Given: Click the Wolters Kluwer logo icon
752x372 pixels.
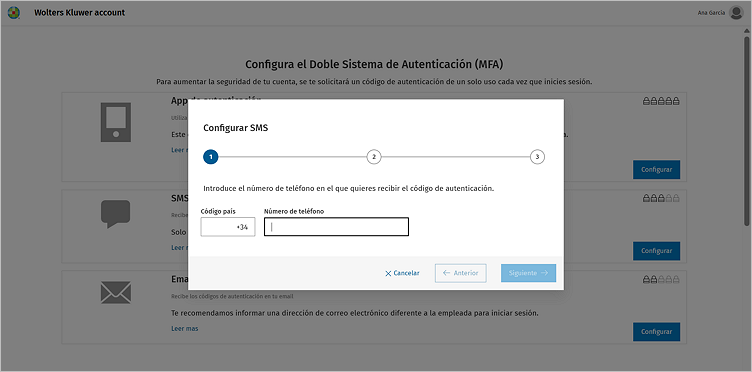Looking at the screenshot, I should pos(13,12).
